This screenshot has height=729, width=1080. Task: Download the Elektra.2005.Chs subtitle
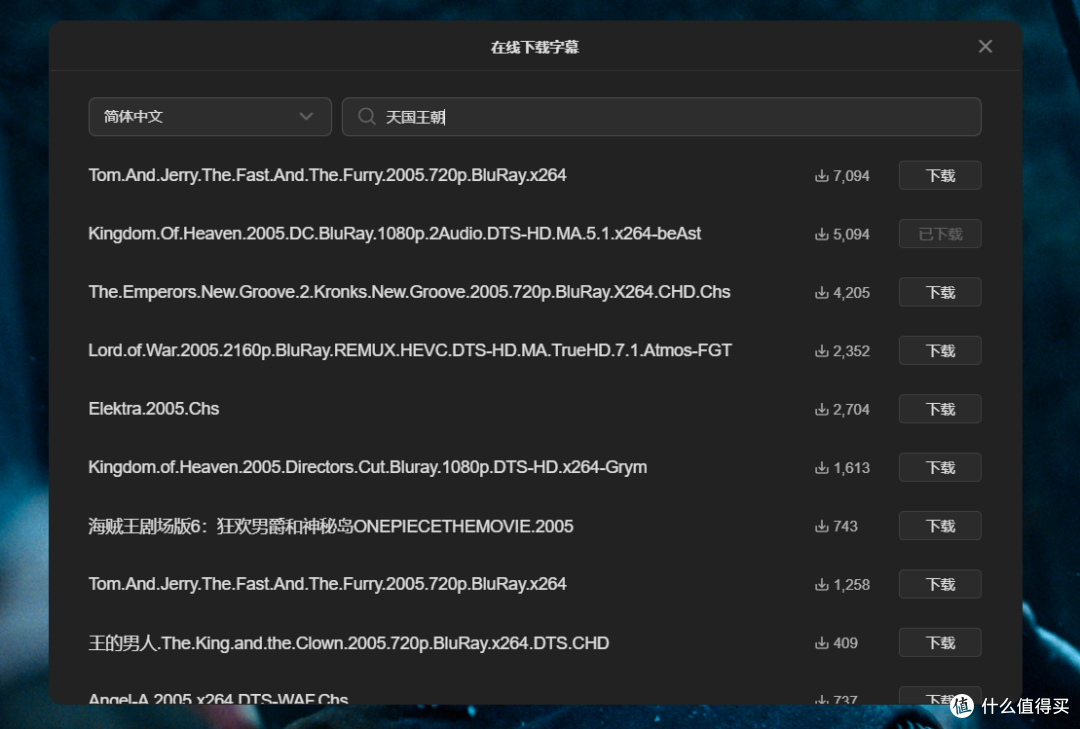pyautogui.click(x=939, y=409)
